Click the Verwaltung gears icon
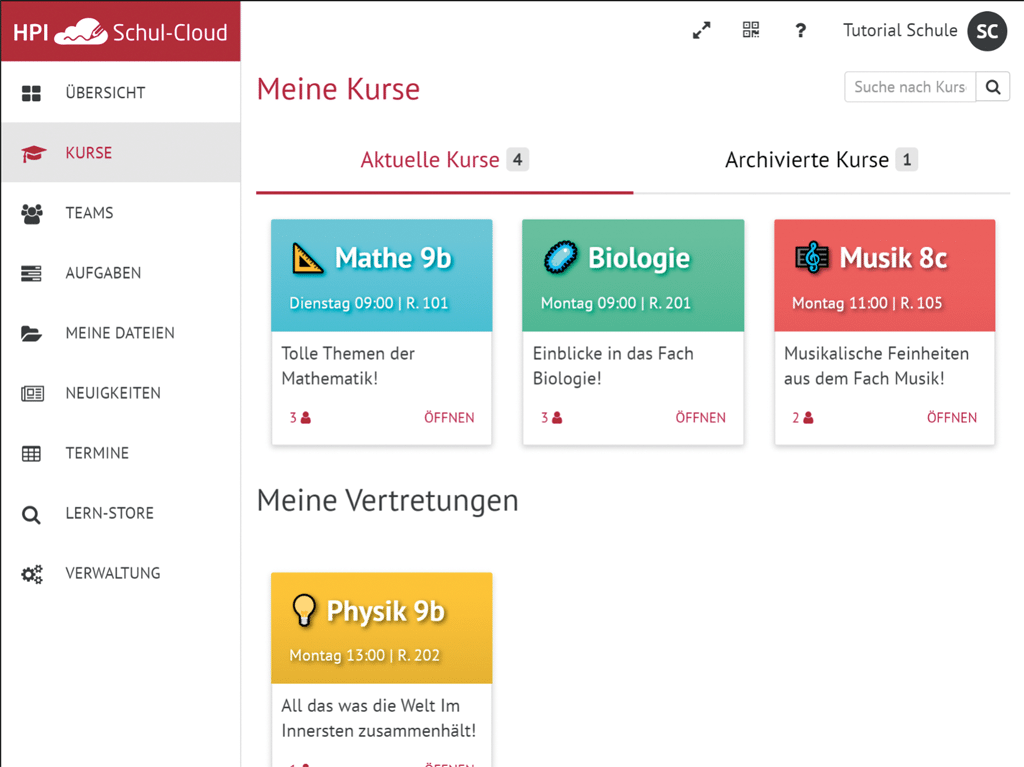Viewport: 1024px width, 767px height. click(33, 572)
